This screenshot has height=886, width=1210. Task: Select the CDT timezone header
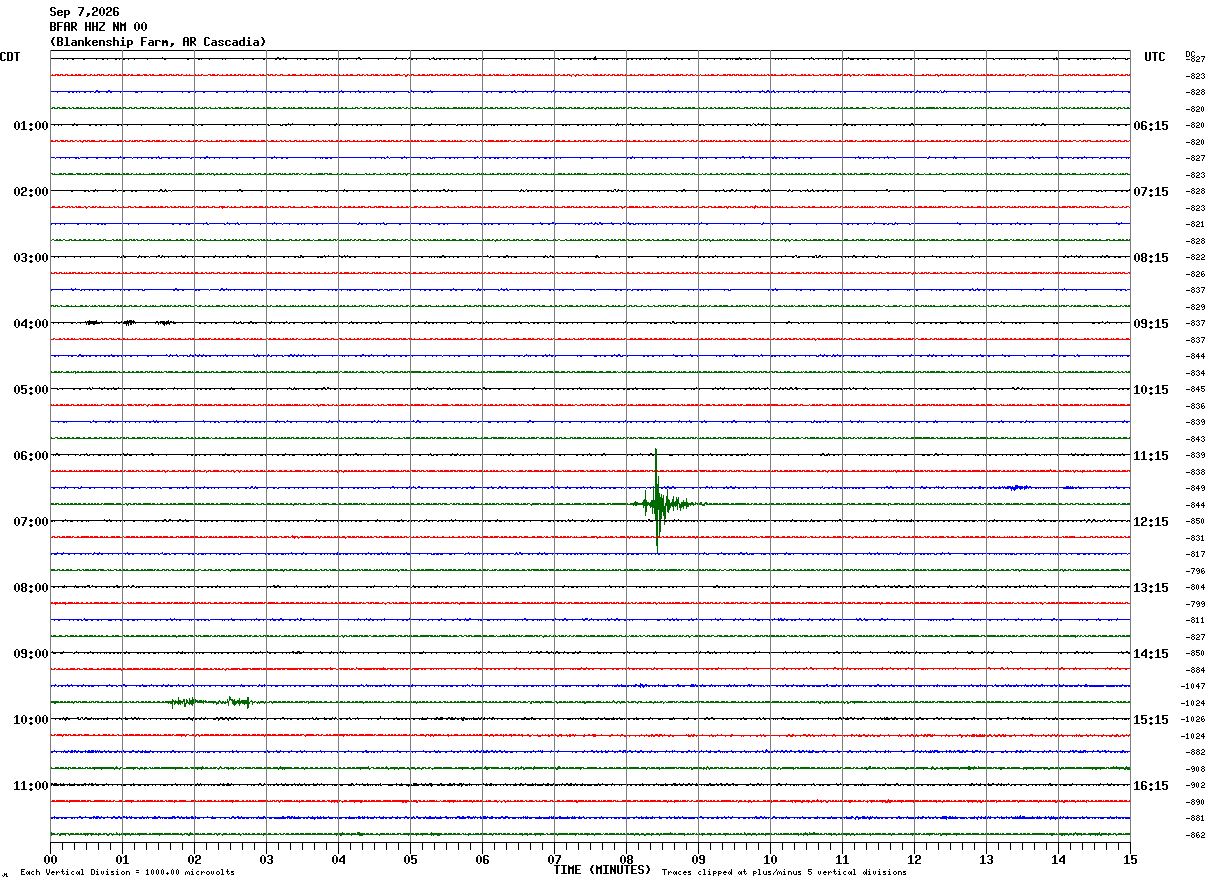10,57
